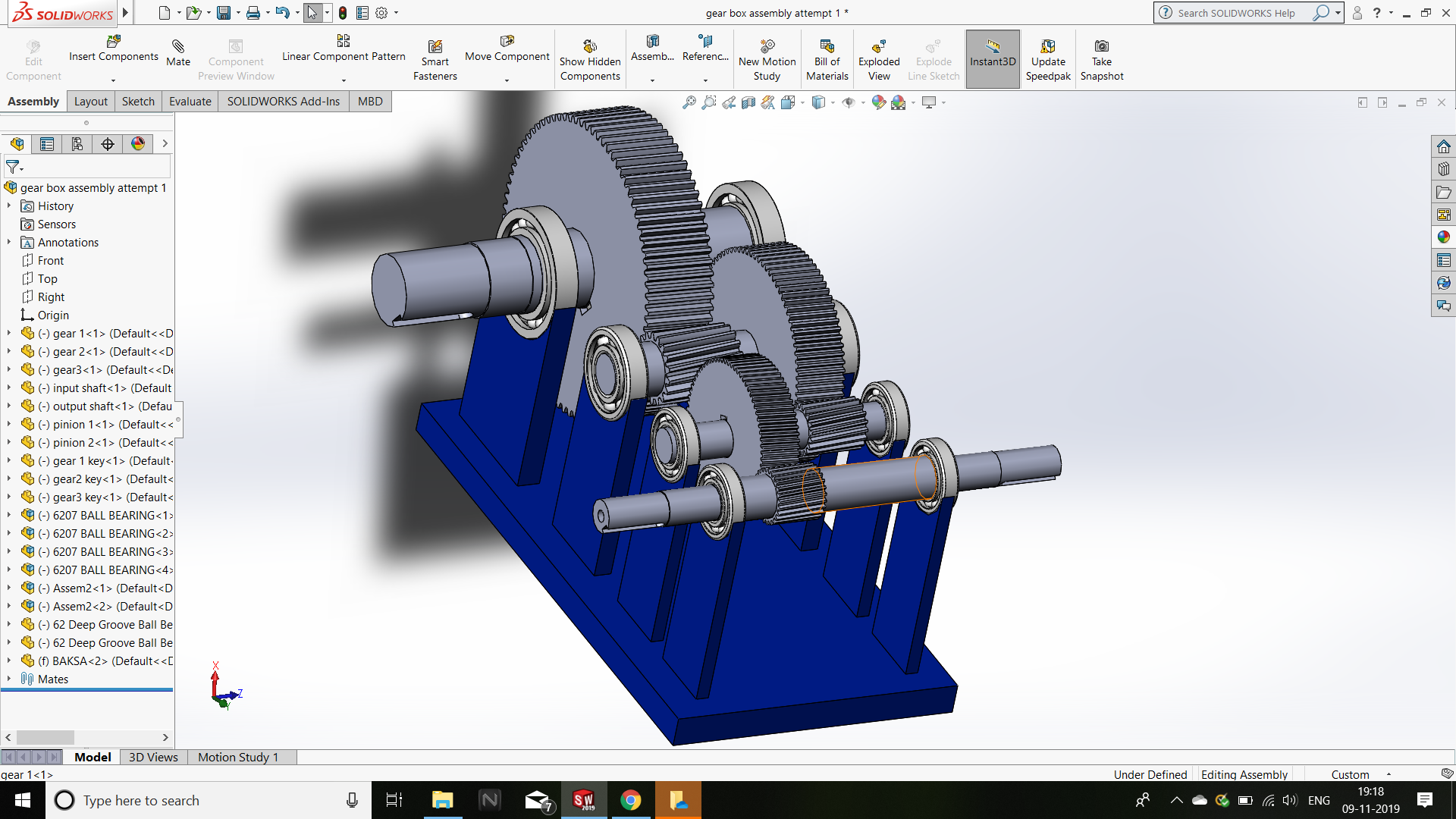Expand the Mates folder
The image size is (1456, 819).
pos(9,679)
